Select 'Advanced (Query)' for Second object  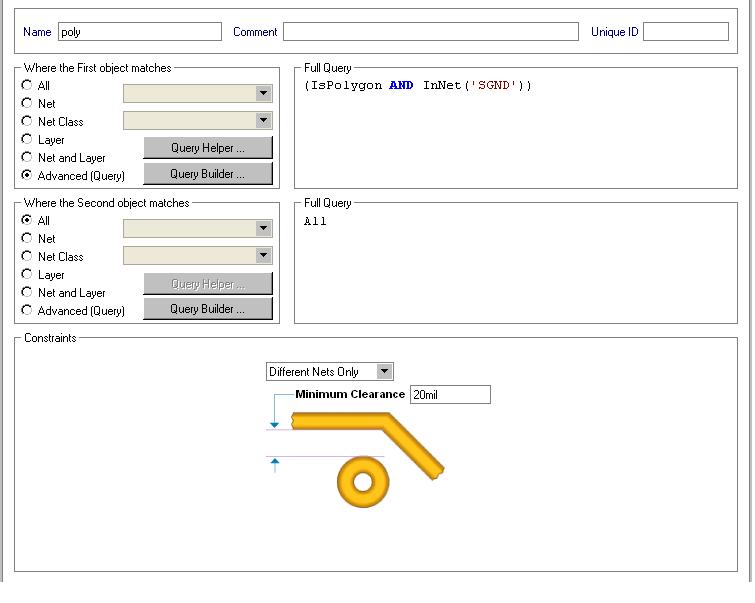[x=27, y=310]
